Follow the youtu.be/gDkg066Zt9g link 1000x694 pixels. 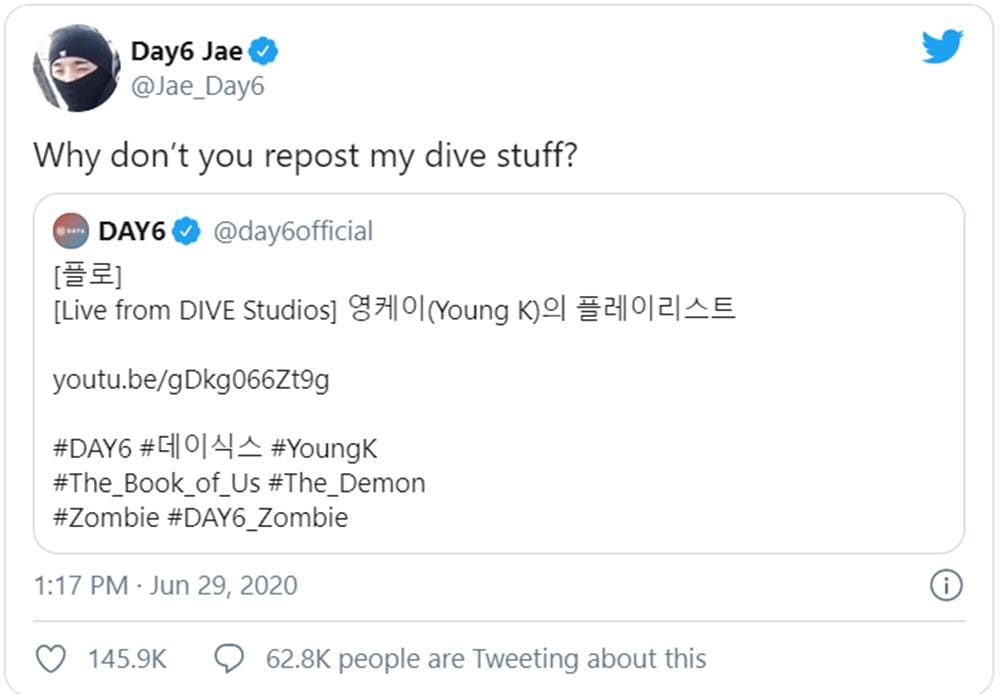coord(191,381)
